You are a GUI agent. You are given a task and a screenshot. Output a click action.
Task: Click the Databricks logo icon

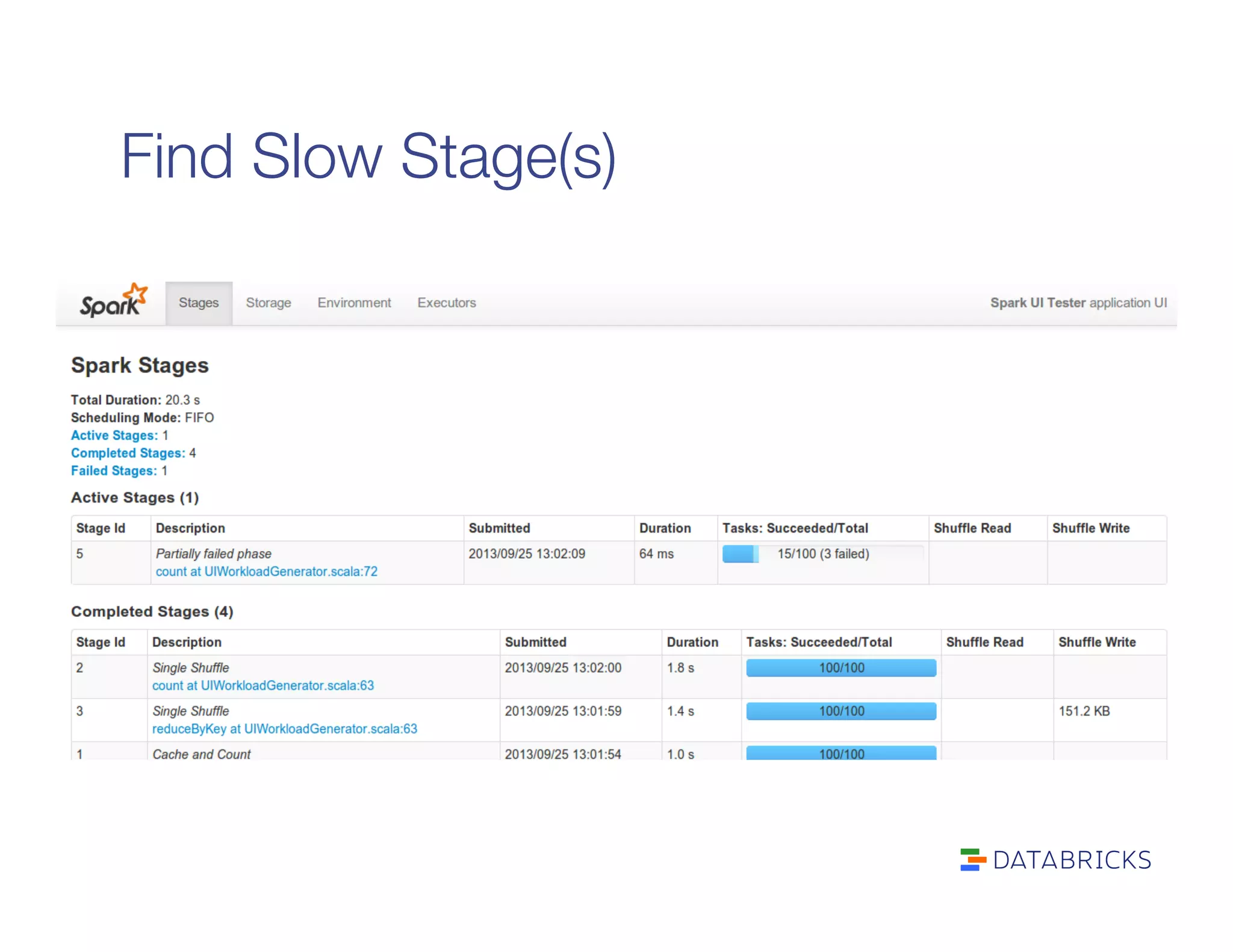(973, 859)
